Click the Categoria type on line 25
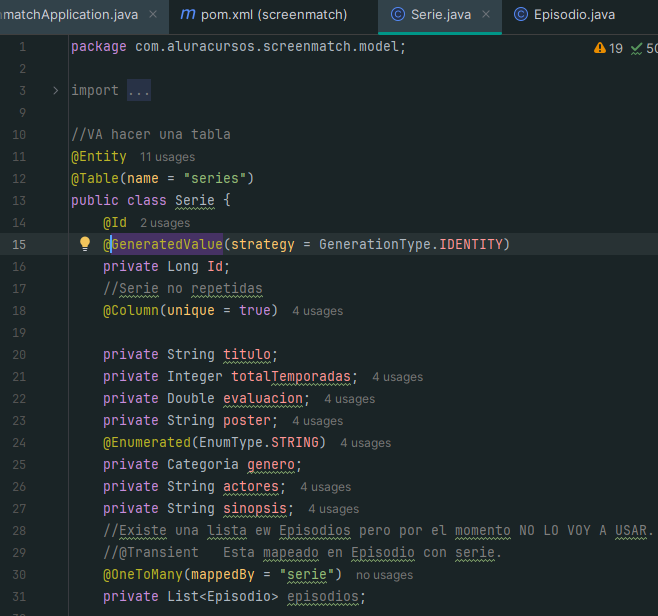 tap(203, 465)
